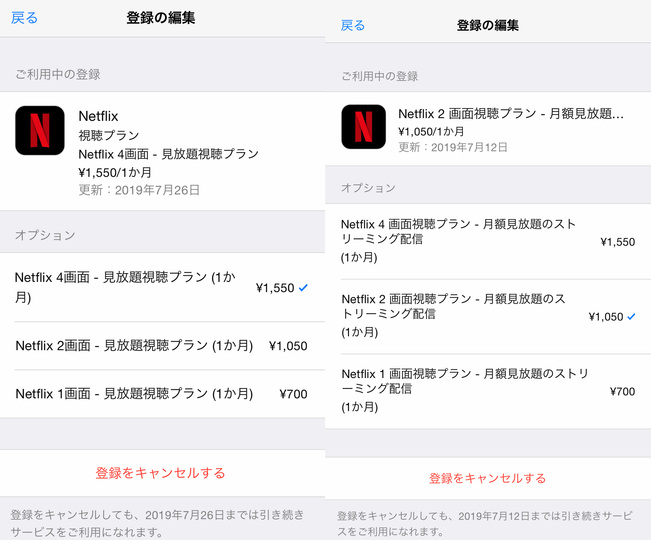Click the ¥700 price in left screen
This screenshot has width=651, height=540.
tap(294, 394)
